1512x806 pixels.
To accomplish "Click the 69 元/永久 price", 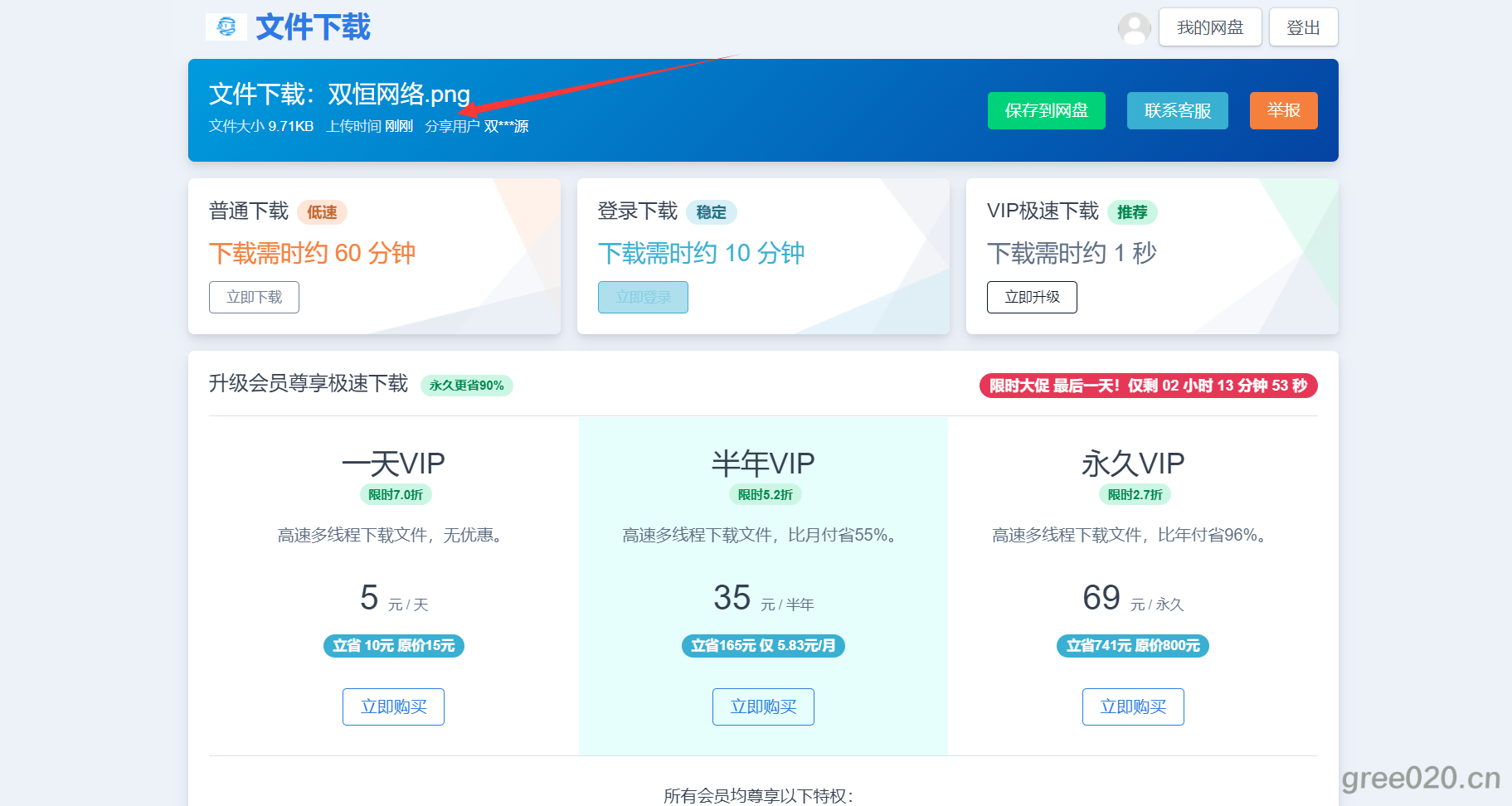I will click(x=1133, y=598).
